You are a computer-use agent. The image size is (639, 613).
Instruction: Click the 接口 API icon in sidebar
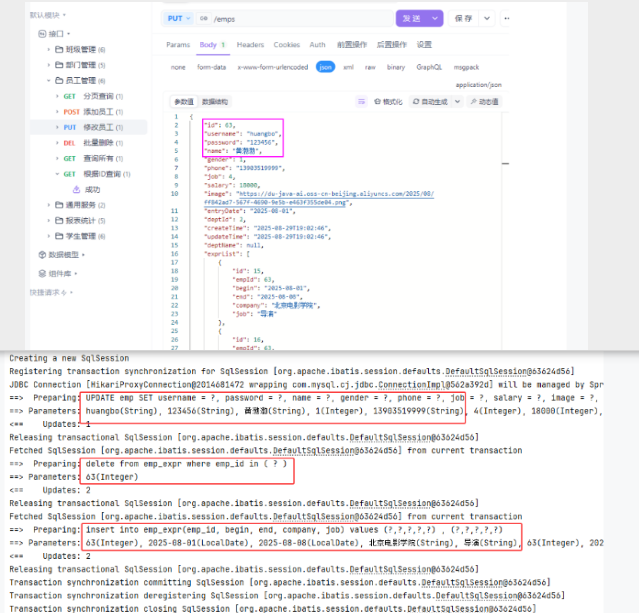click(41, 33)
